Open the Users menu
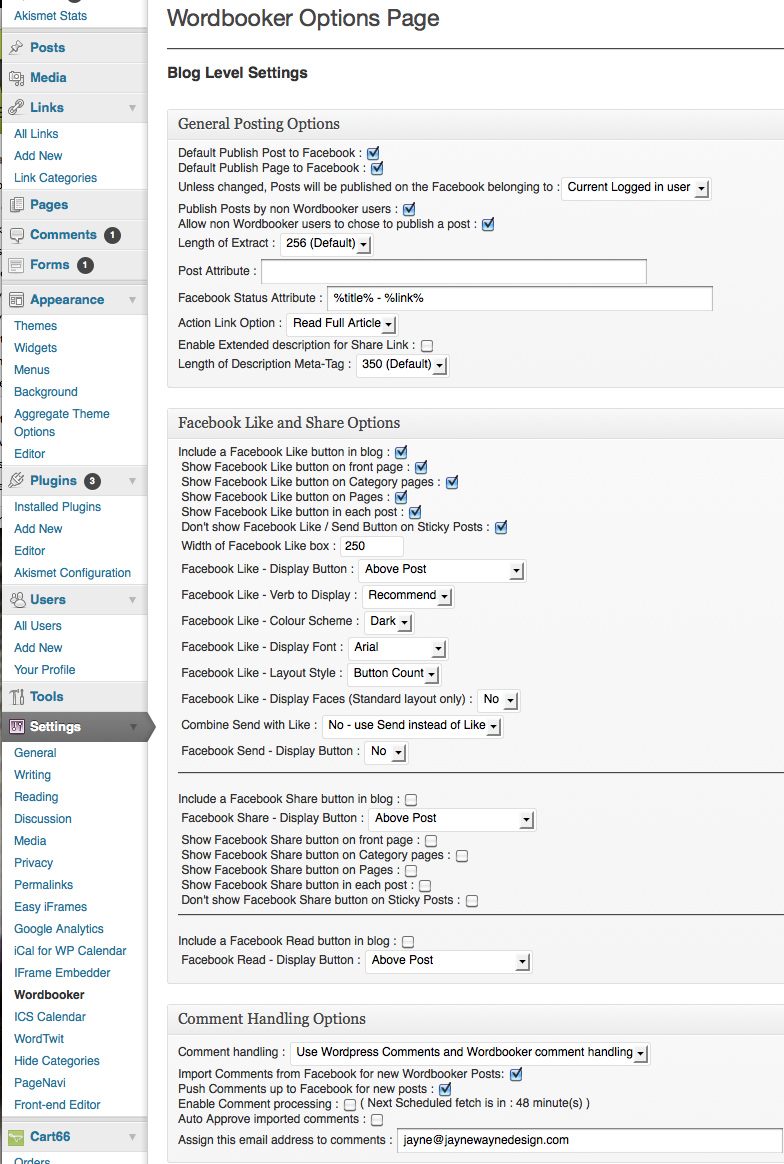 pos(48,599)
